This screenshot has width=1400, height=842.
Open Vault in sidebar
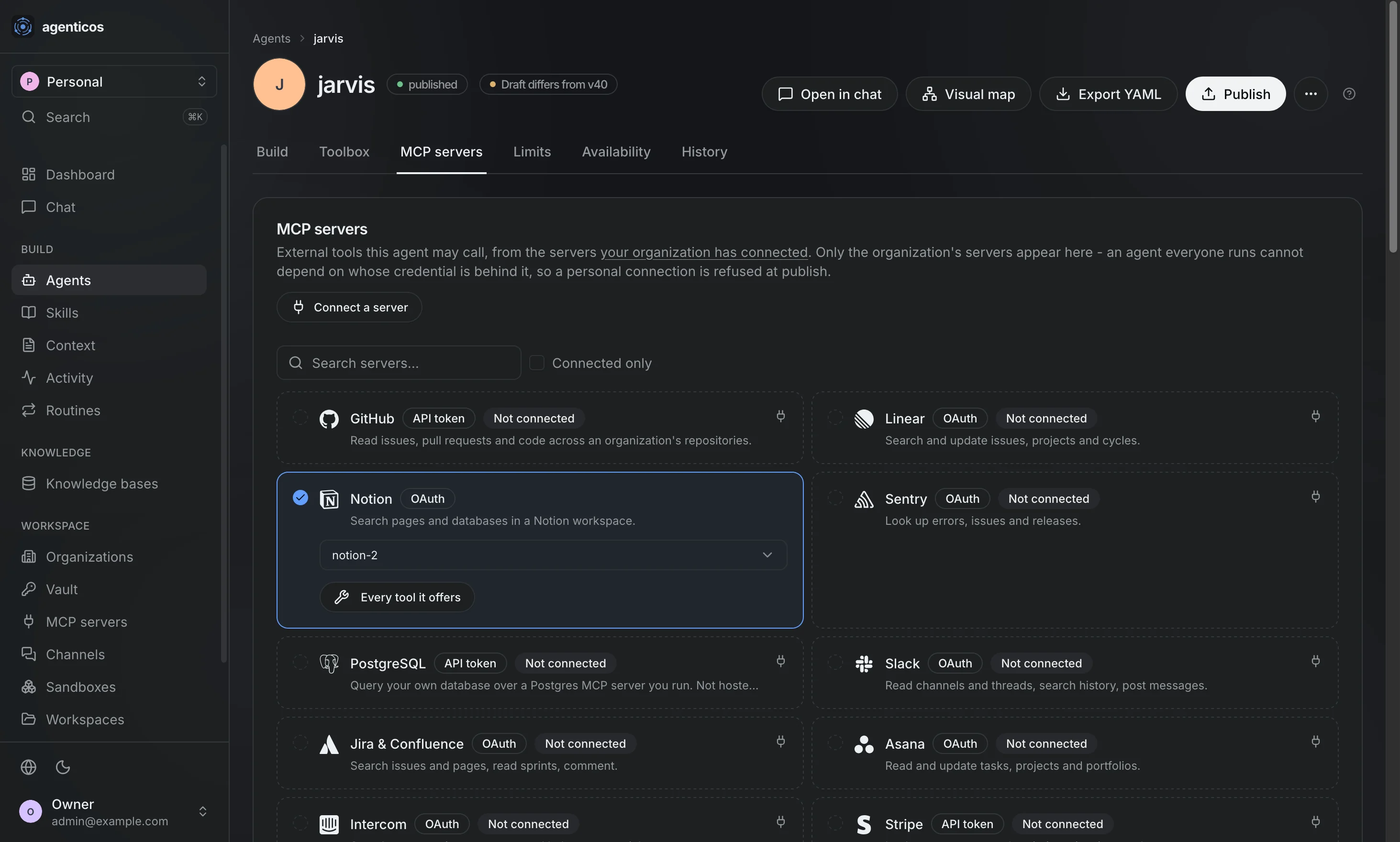[x=109, y=589]
